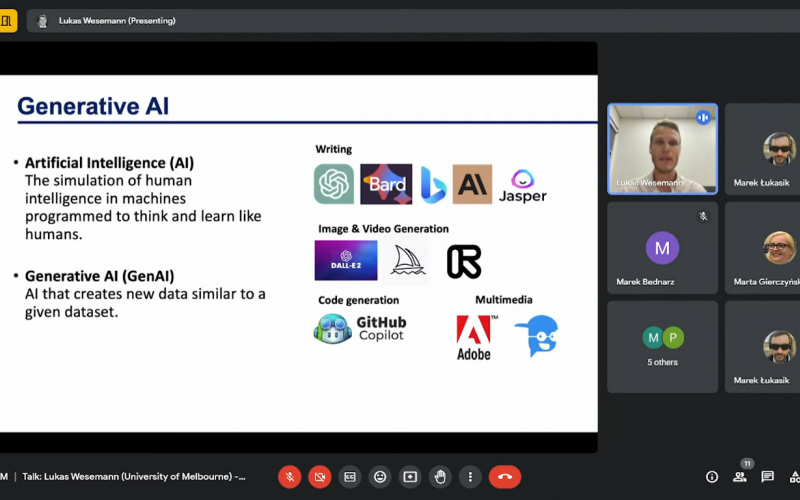Click the GitHub Copilot mascot icon
Screen dimensions: 800x500
pyautogui.click(x=333, y=329)
